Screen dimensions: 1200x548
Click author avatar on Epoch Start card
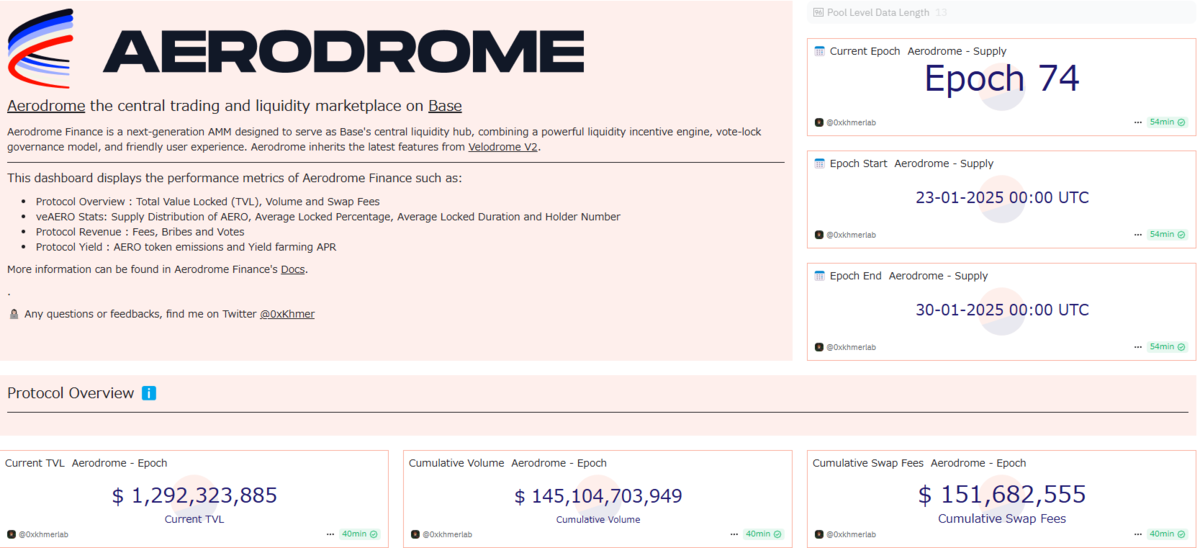point(819,235)
